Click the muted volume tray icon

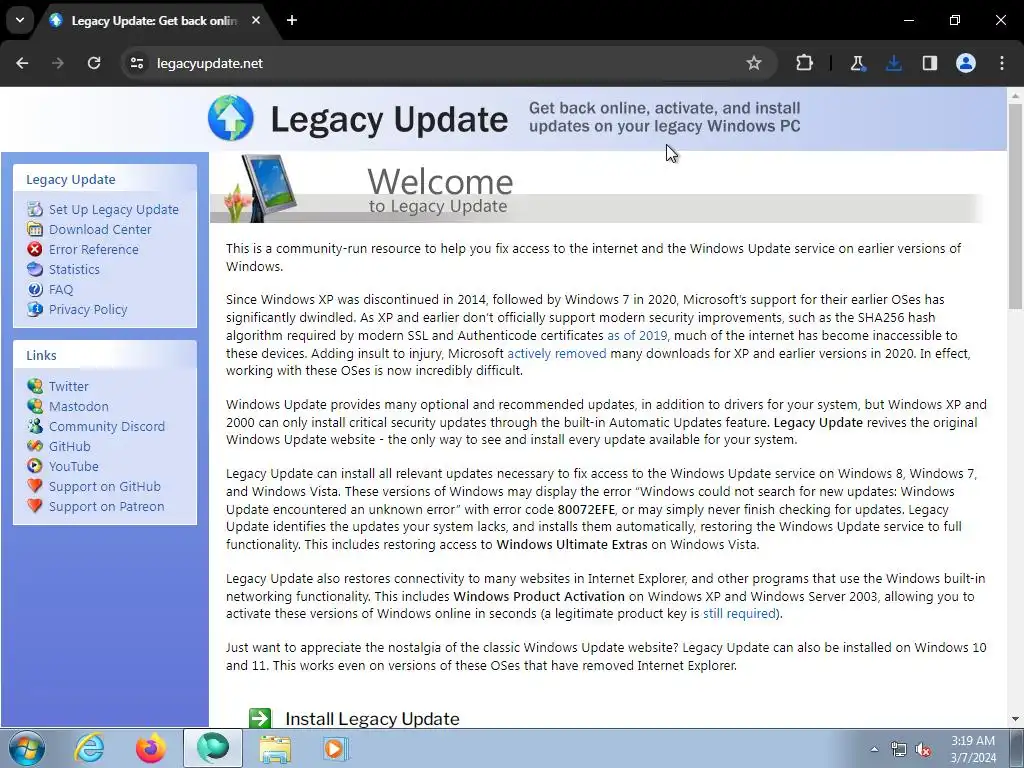pyautogui.click(x=923, y=750)
